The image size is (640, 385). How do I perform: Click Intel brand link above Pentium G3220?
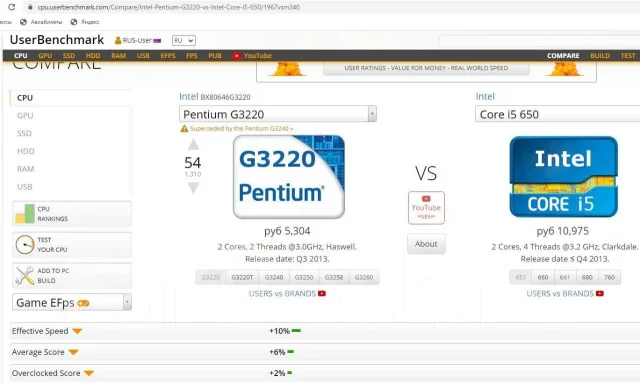coord(189,96)
